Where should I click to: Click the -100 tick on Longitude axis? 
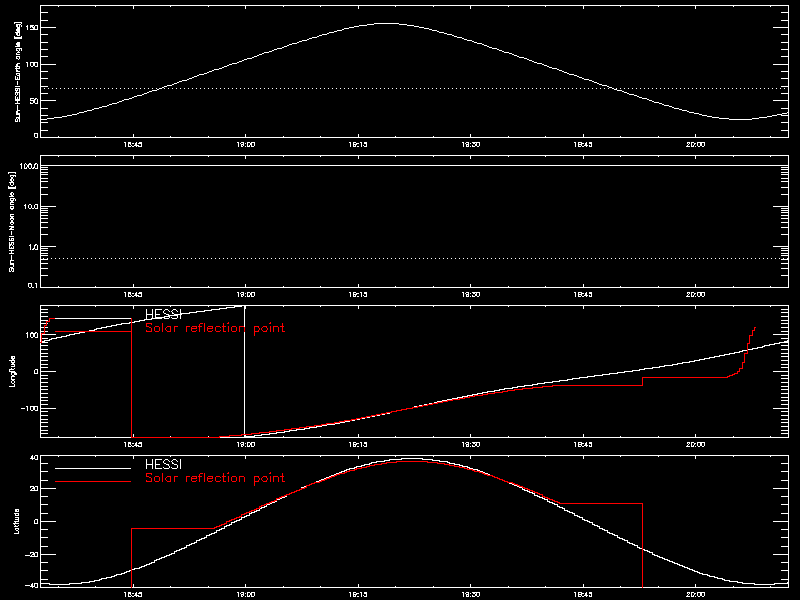click(30, 408)
